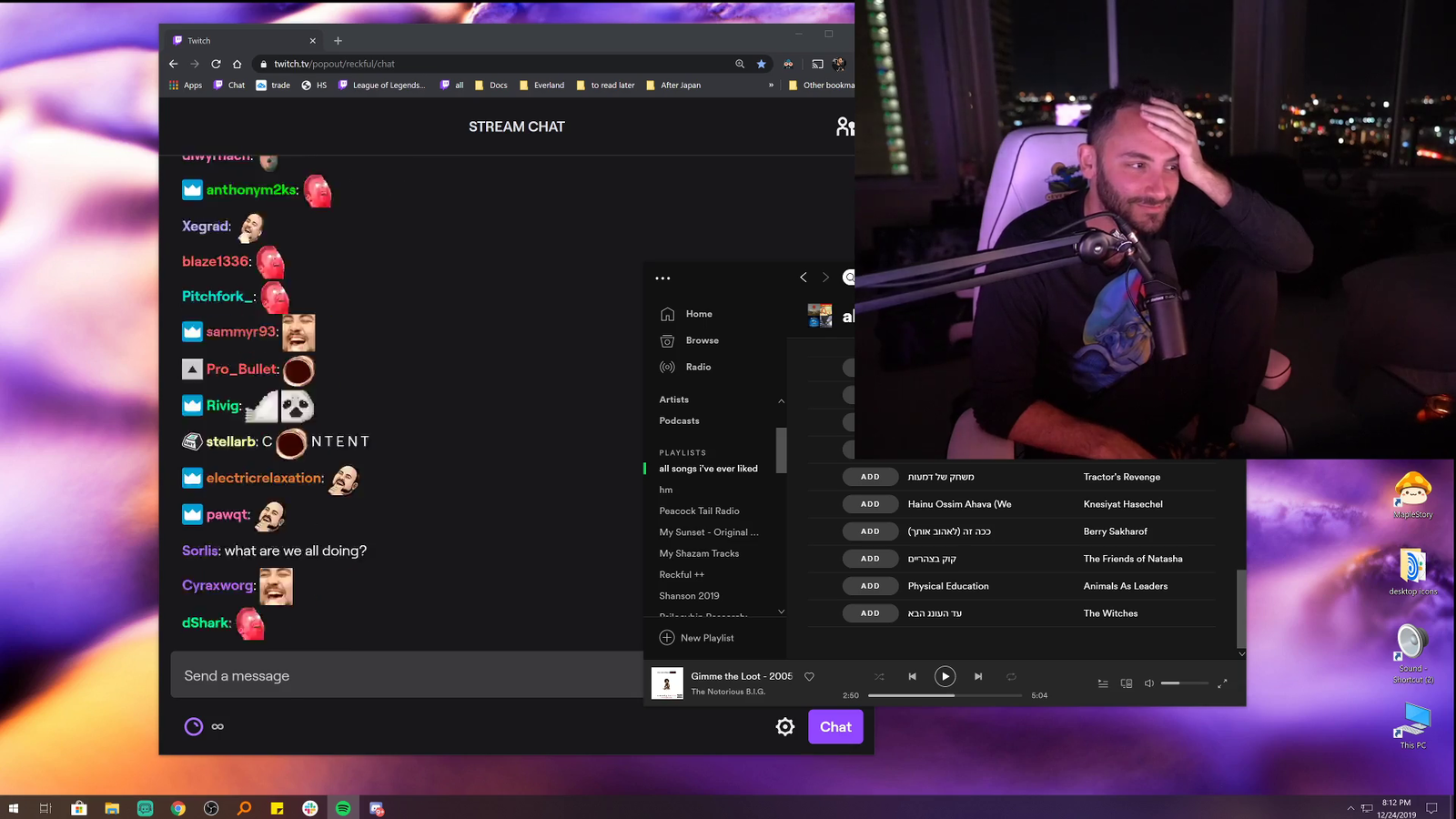Open the zoom magnifier in the address bar
This screenshot has width=1456, height=819.
point(740,64)
